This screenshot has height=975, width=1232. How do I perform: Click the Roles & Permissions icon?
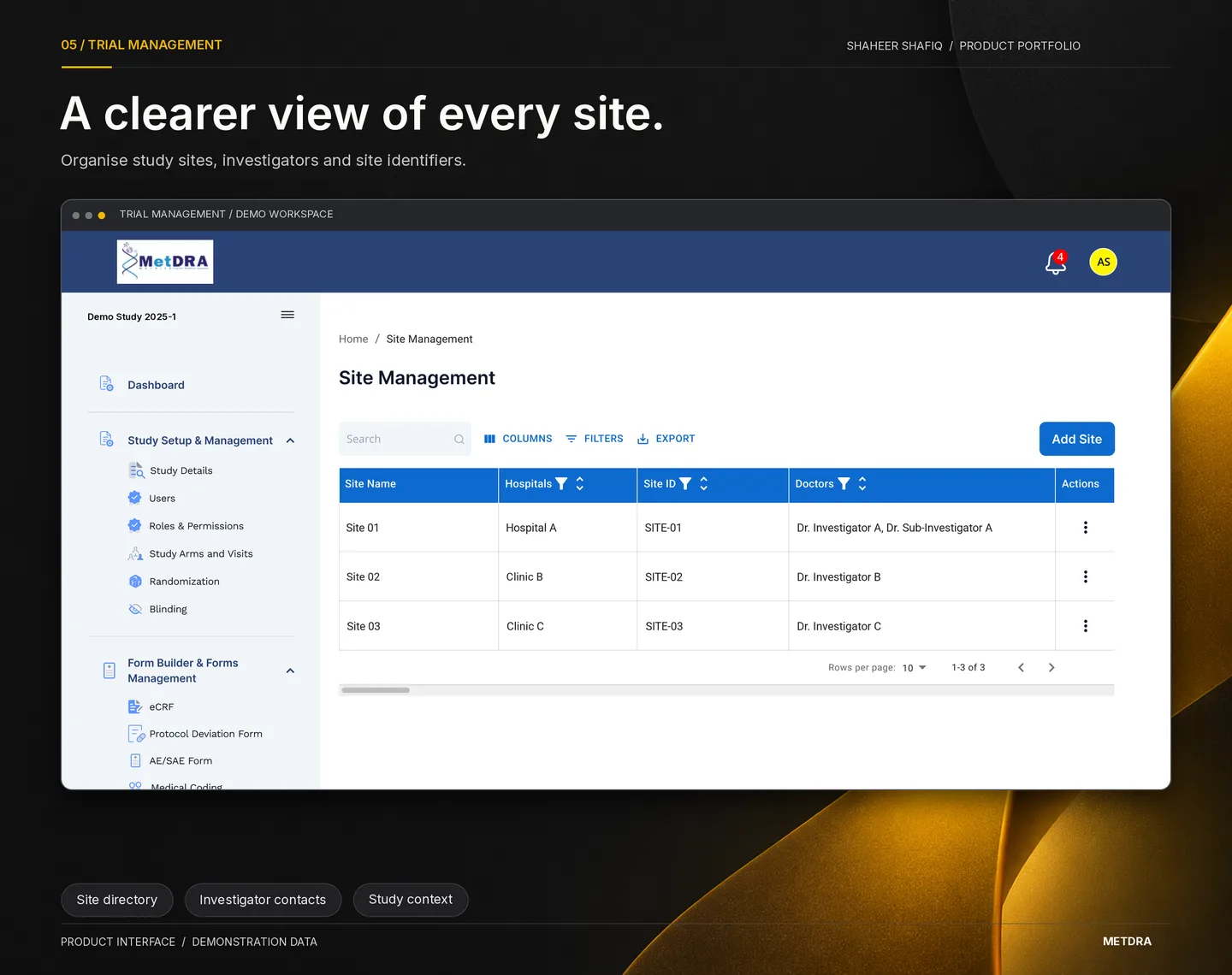(x=134, y=525)
